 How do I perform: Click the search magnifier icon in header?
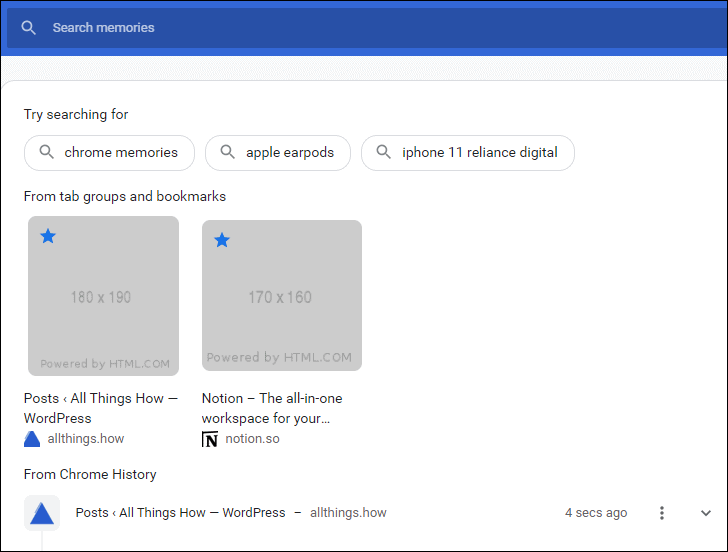coord(28,28)
